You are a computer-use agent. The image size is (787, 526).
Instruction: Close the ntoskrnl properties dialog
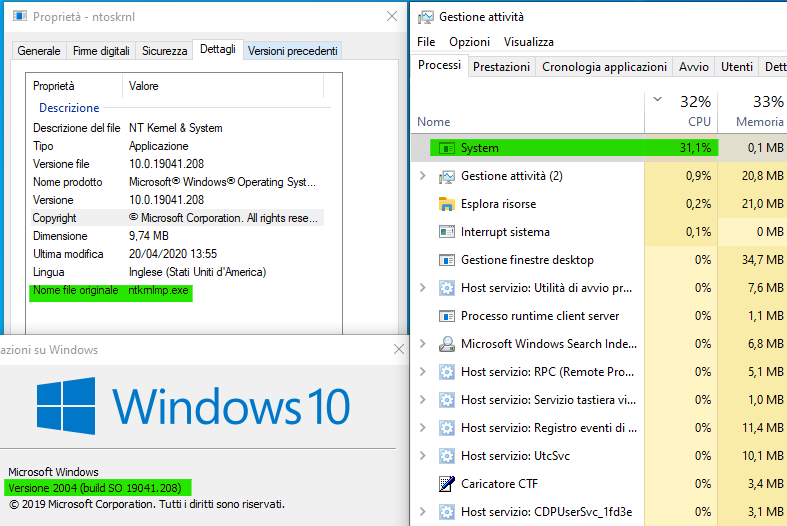(x=392, y=17)
